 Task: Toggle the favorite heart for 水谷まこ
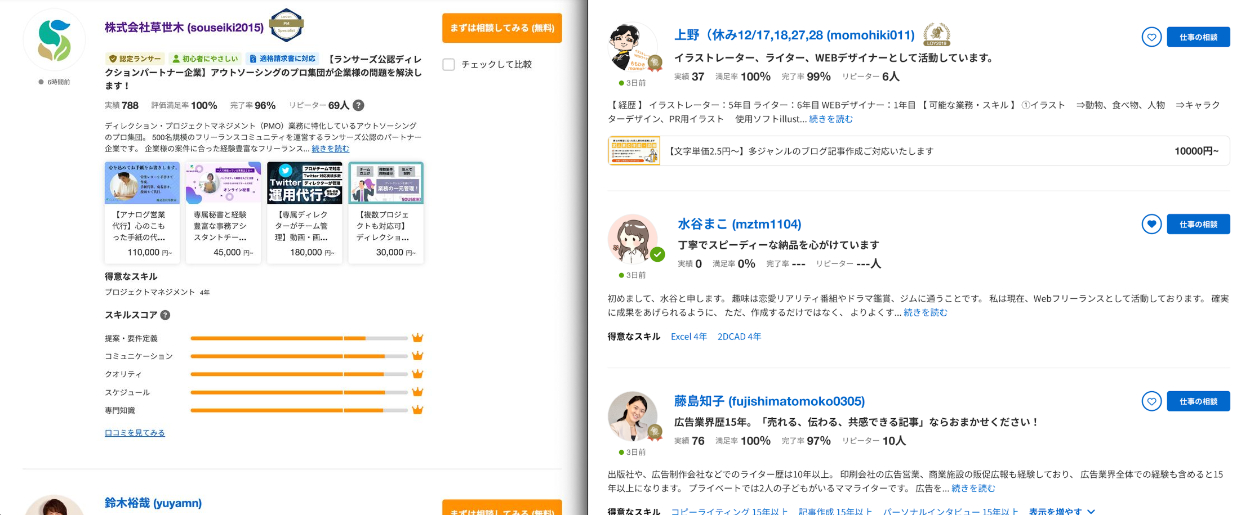[1151, 224]
